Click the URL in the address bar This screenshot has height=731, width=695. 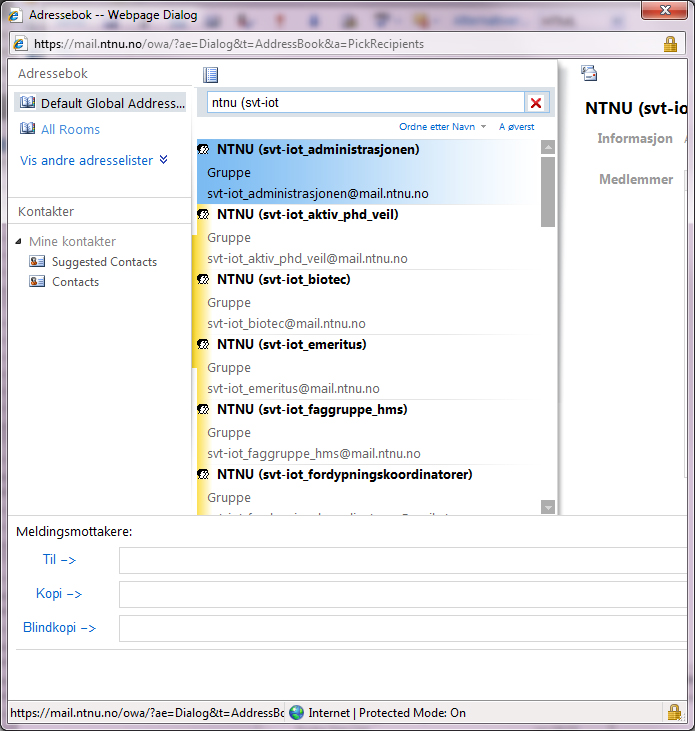click(x=229, y=44)
